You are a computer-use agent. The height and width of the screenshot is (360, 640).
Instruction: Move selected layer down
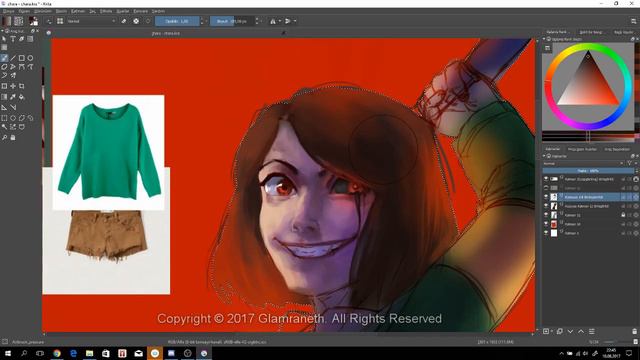pyautogui.click(x=570, y=331)
